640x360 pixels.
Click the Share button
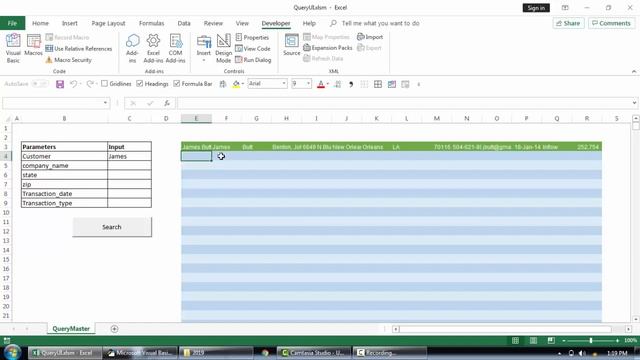click(x=568, y=23)
